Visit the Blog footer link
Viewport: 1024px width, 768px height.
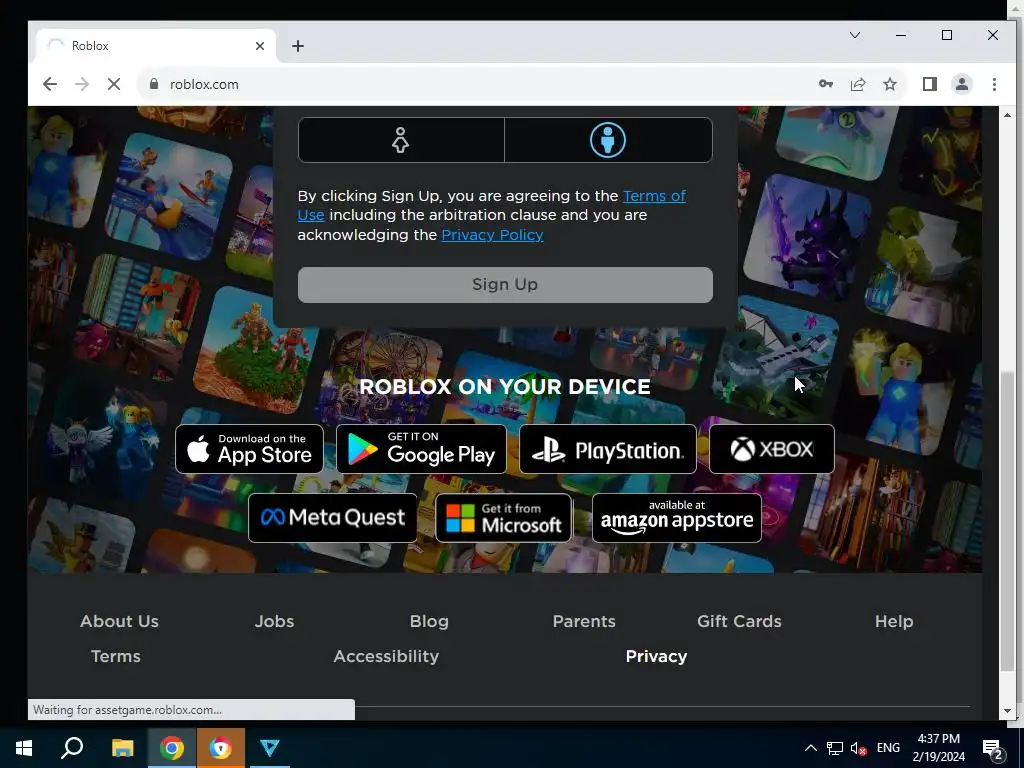tap(429, 621)
